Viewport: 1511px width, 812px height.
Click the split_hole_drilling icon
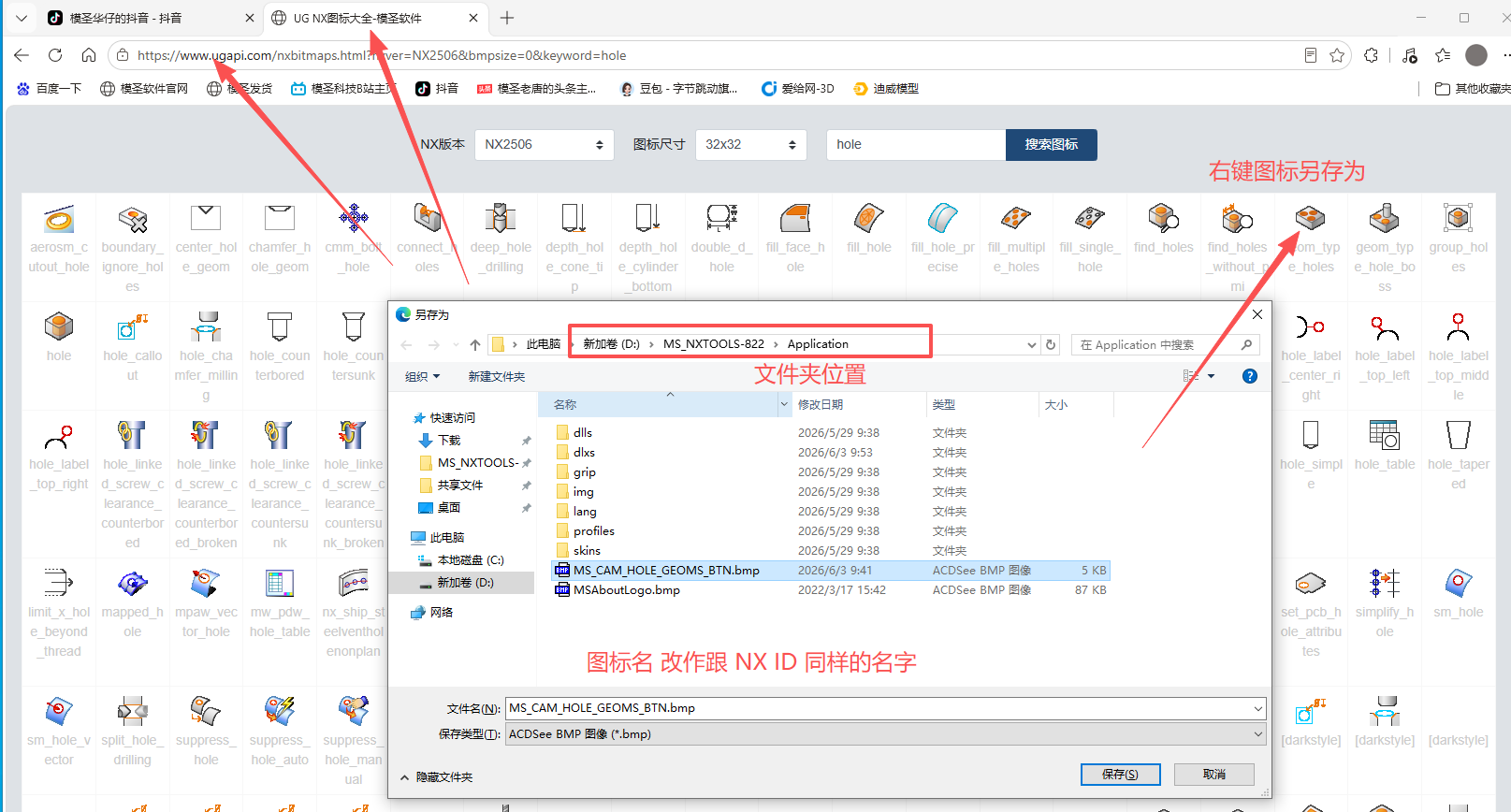133,711
